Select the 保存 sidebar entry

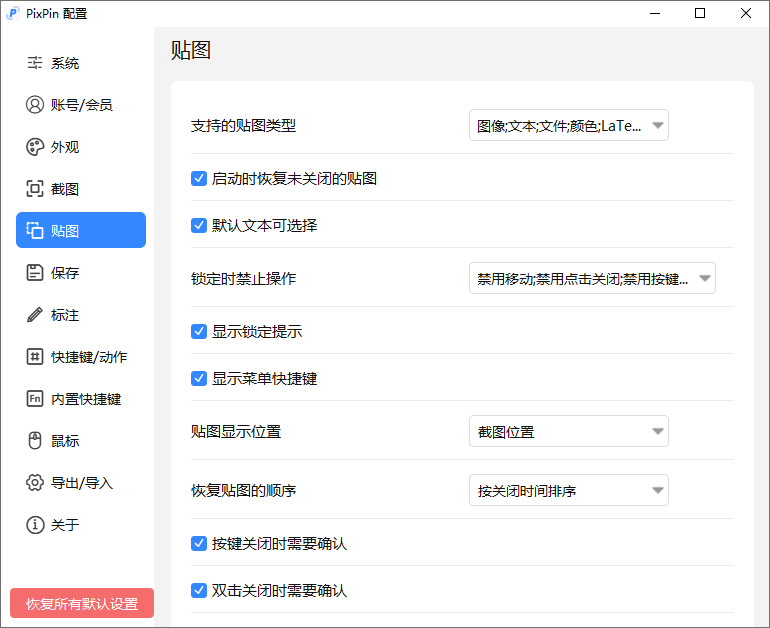81,273
